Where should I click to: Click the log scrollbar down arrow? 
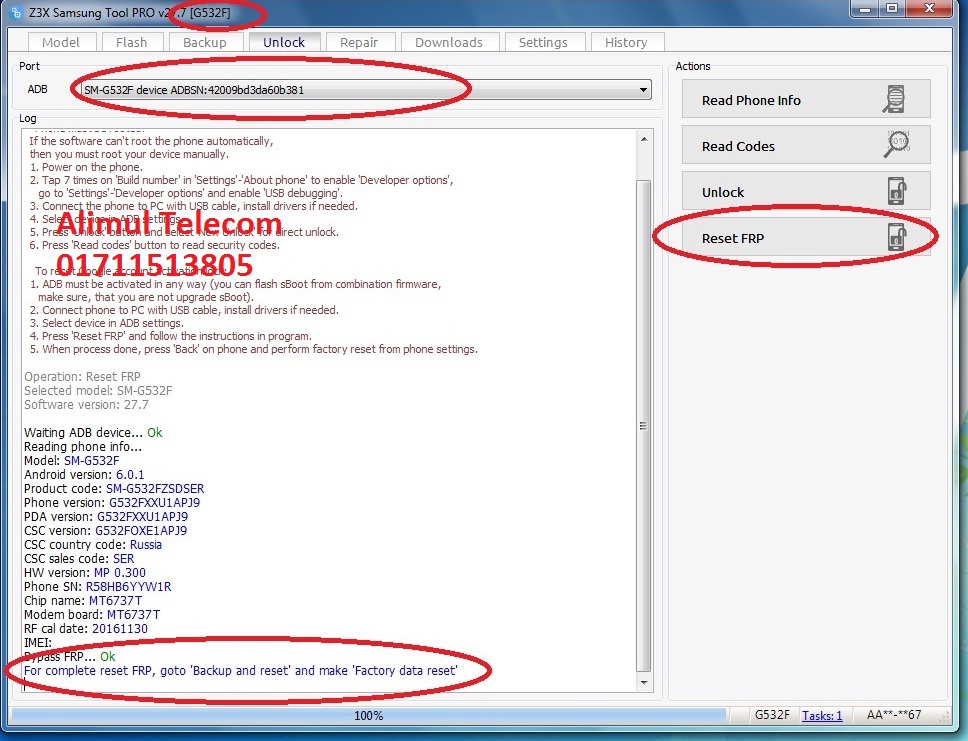pyautogui.click(x=644, y=682)
